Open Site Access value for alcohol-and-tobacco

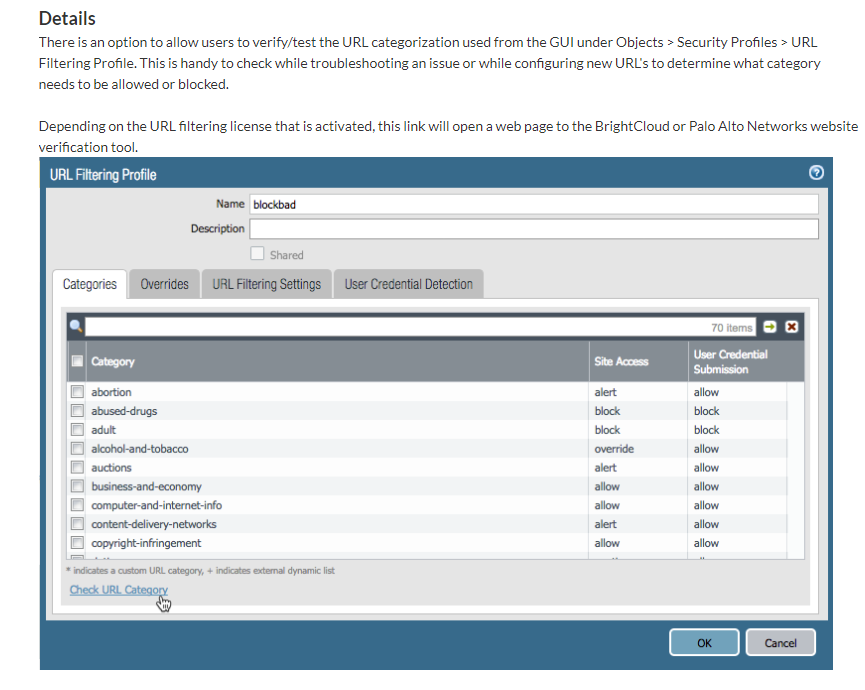613,449
